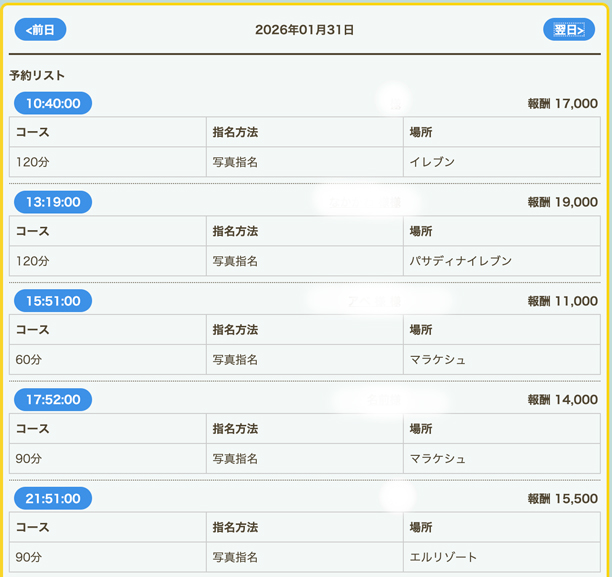Select the 17:52:00 reservation time badge
This screenshot has width=612, height=577.
(x=53, y=399)
